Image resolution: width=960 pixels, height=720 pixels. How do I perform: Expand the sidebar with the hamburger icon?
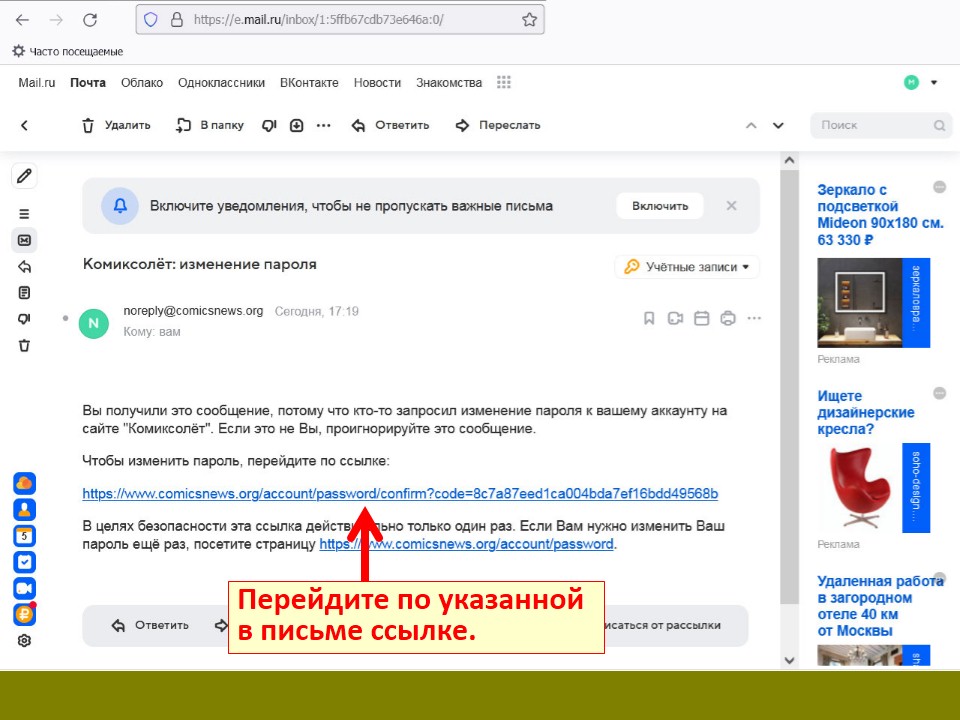tap(24, 214)
